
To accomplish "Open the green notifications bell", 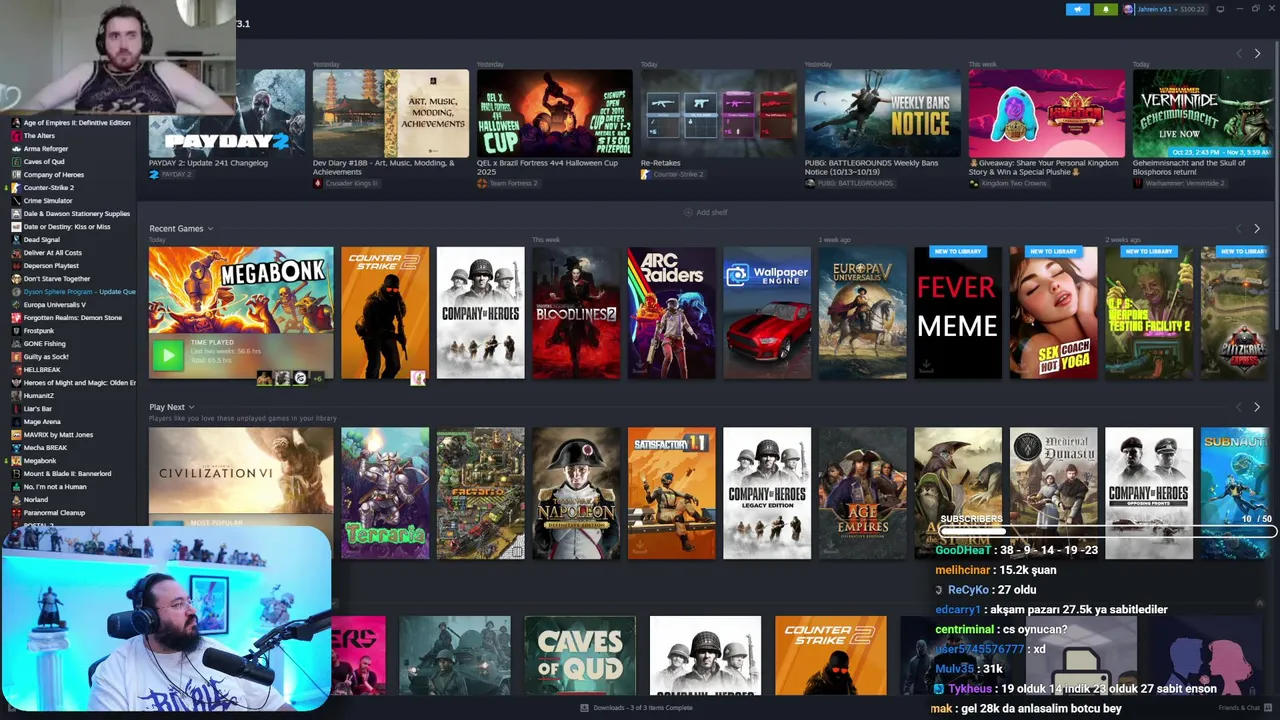I will pos(1105,9).
